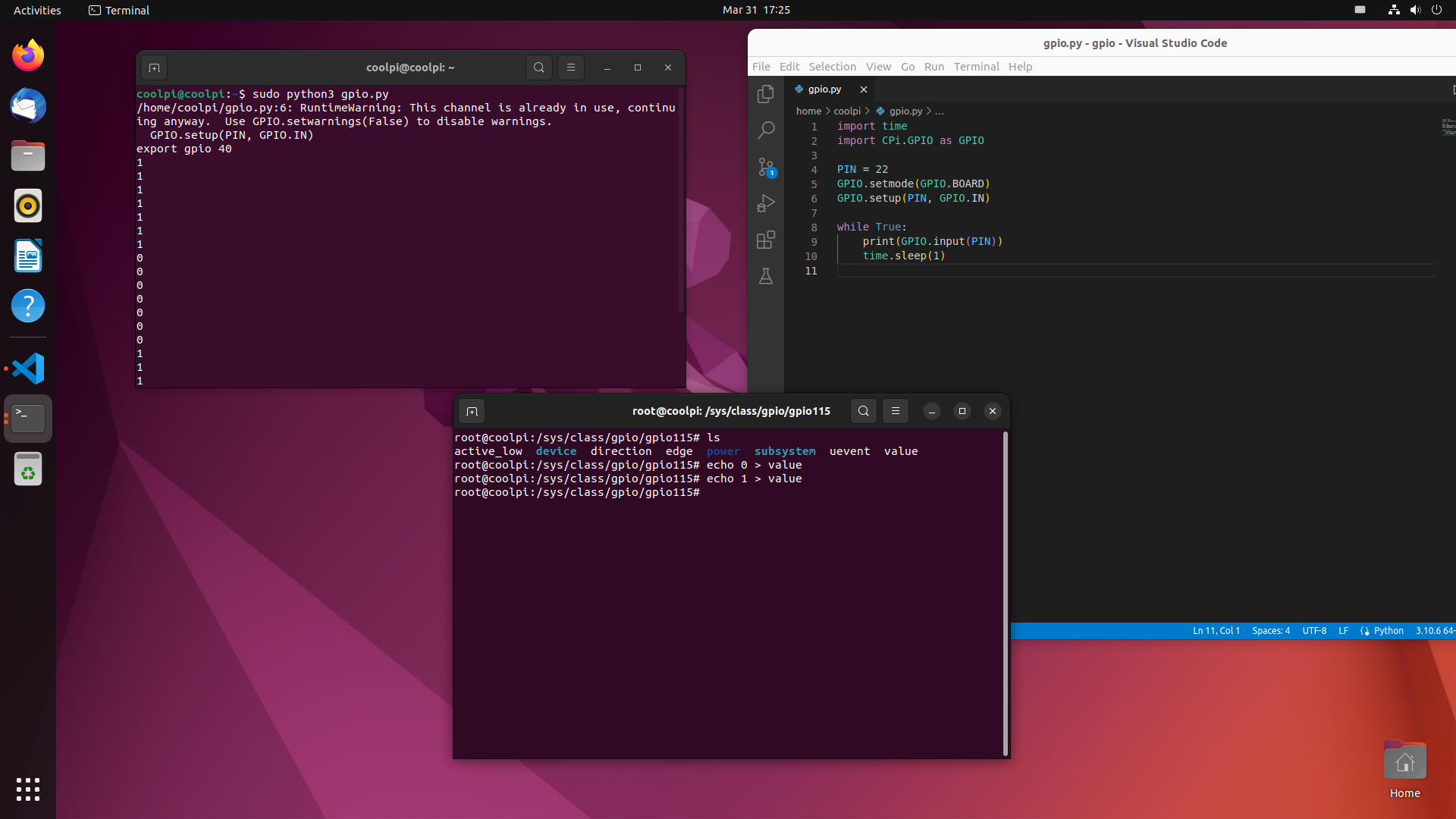
Task: Open search in coolpi@coolpi terminal
Action: (539, 67)
